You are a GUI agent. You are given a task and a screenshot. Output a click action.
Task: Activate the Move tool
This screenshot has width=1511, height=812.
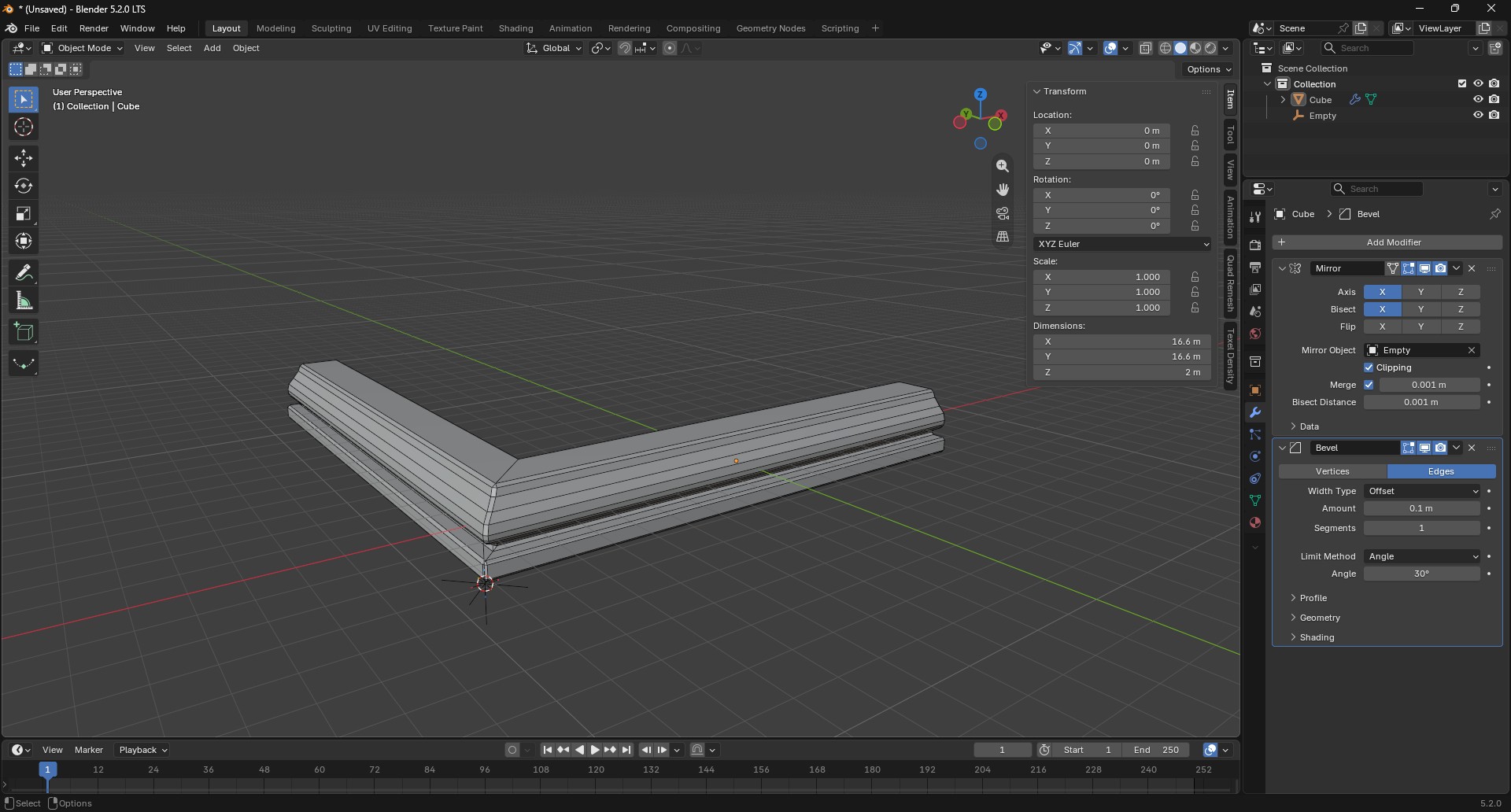(24, 158)
